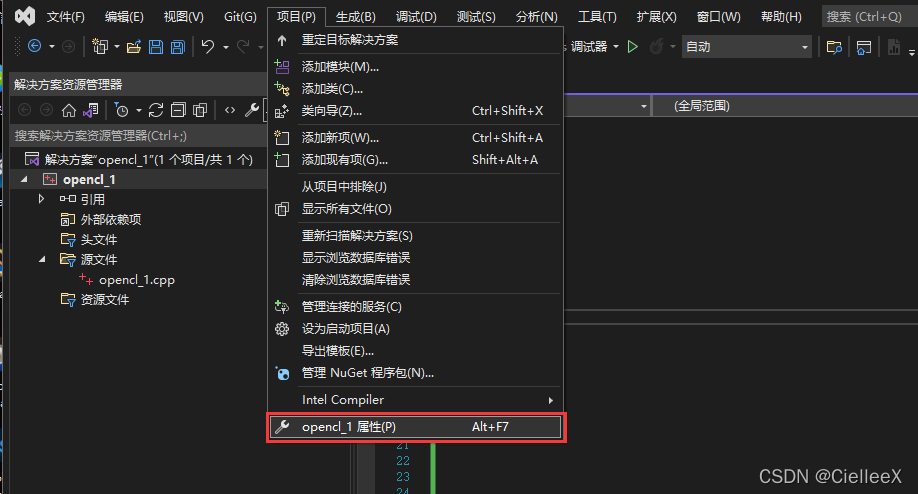Collapse the opencl_1 project node
Screen dimensions: 918x494
24,180
